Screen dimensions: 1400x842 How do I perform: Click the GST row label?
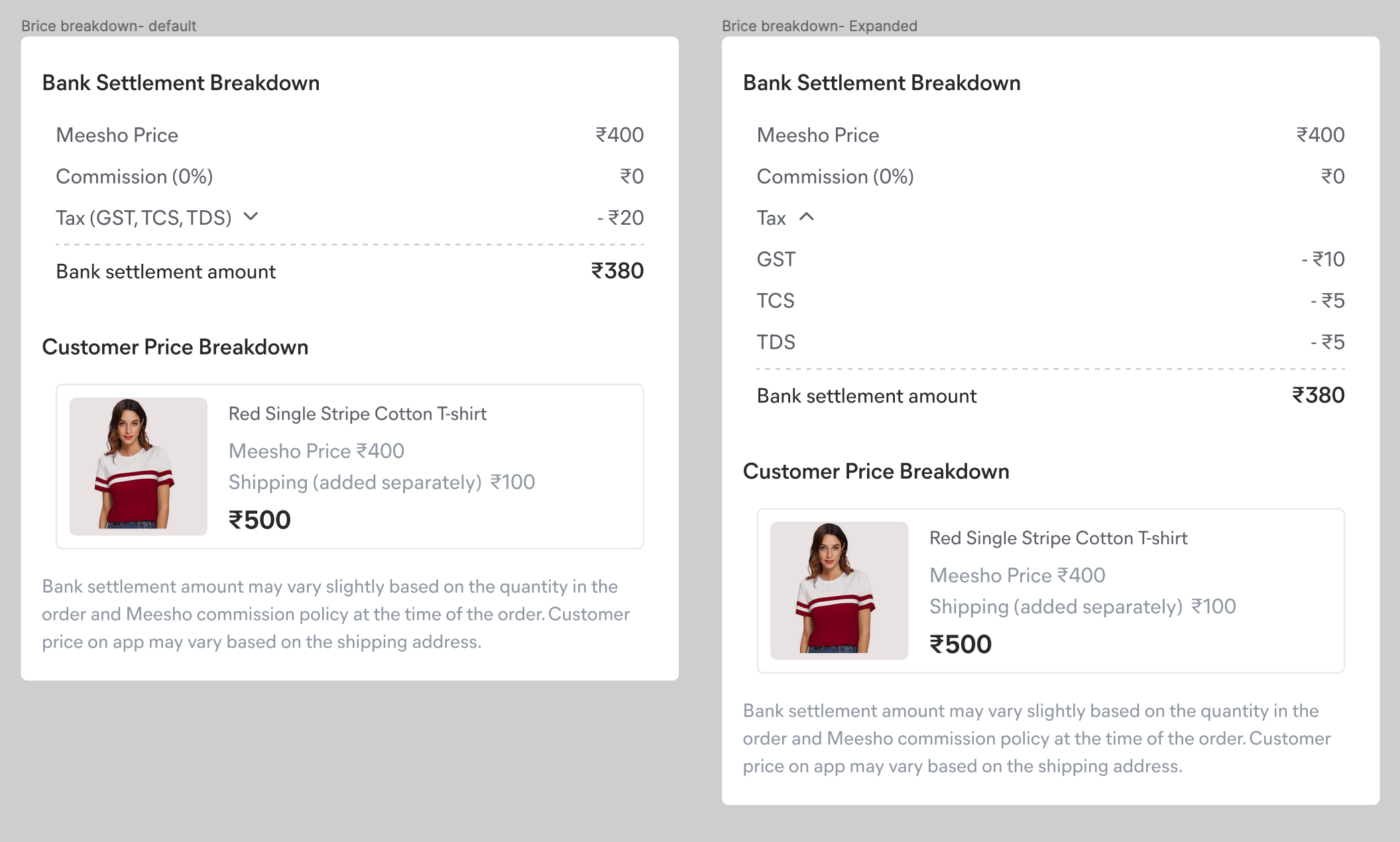tap(776, 259)
